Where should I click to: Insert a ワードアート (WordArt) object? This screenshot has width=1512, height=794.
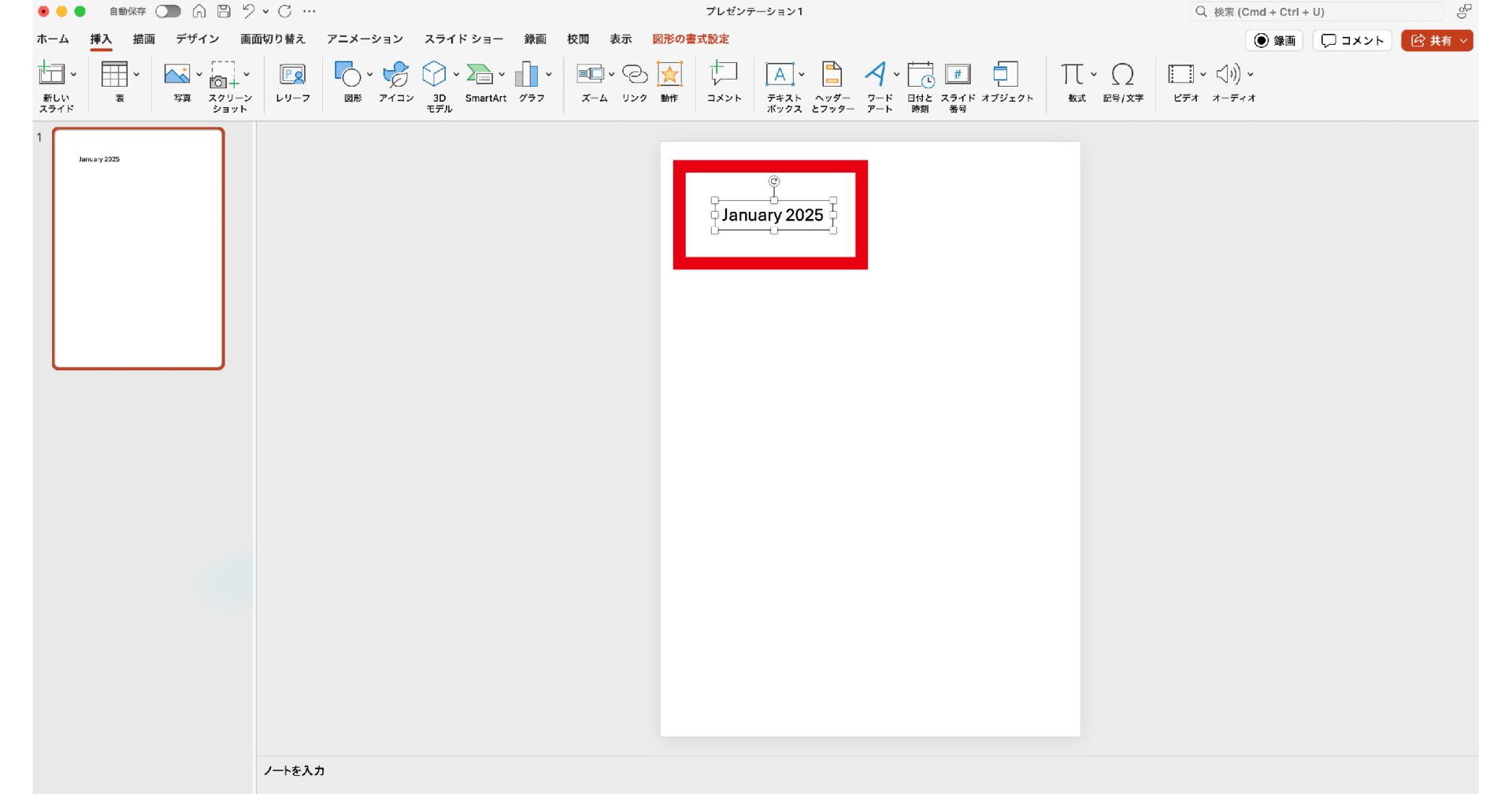(x=875, y=75)
